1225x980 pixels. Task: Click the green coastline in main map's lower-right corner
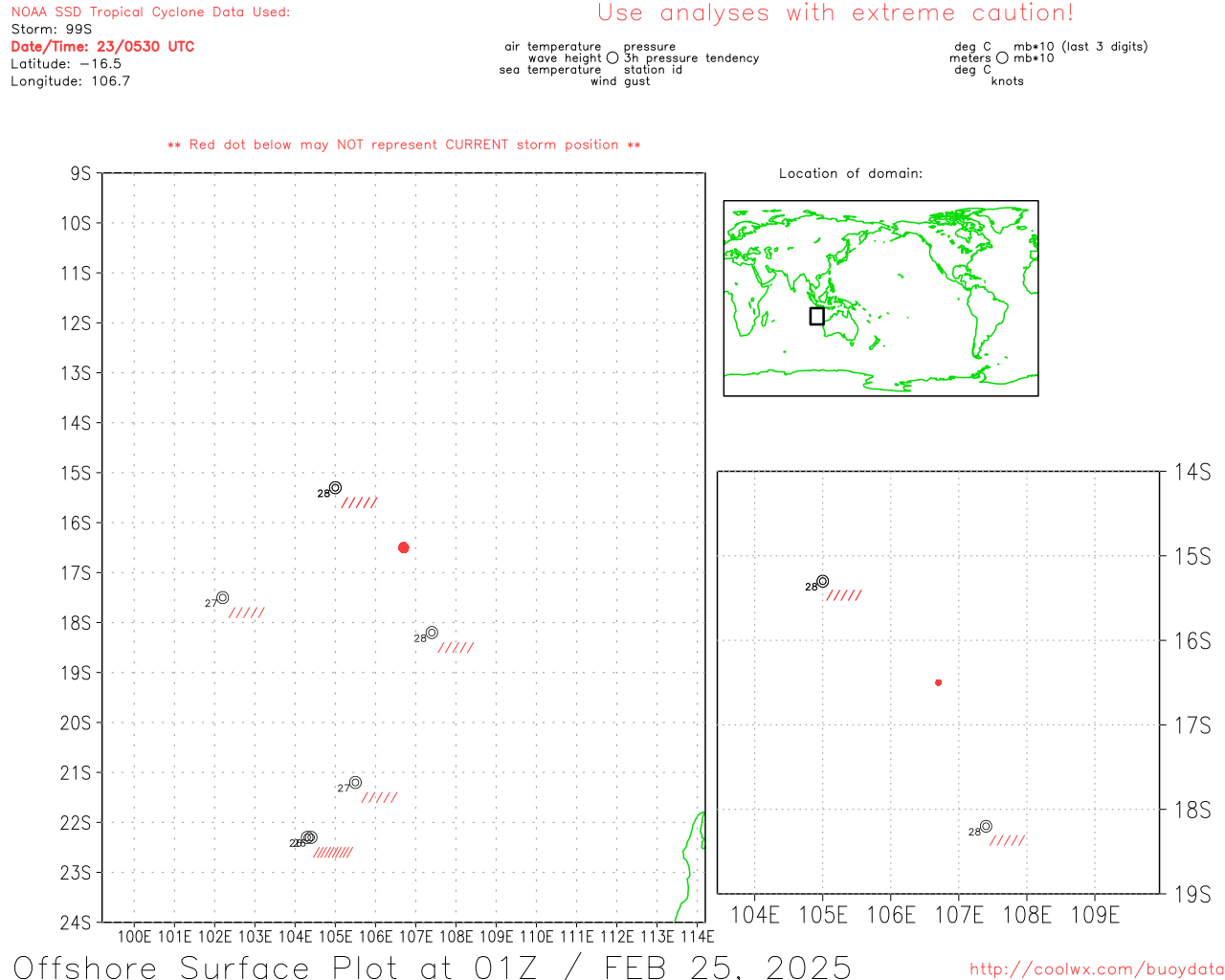tap(691, 866)
